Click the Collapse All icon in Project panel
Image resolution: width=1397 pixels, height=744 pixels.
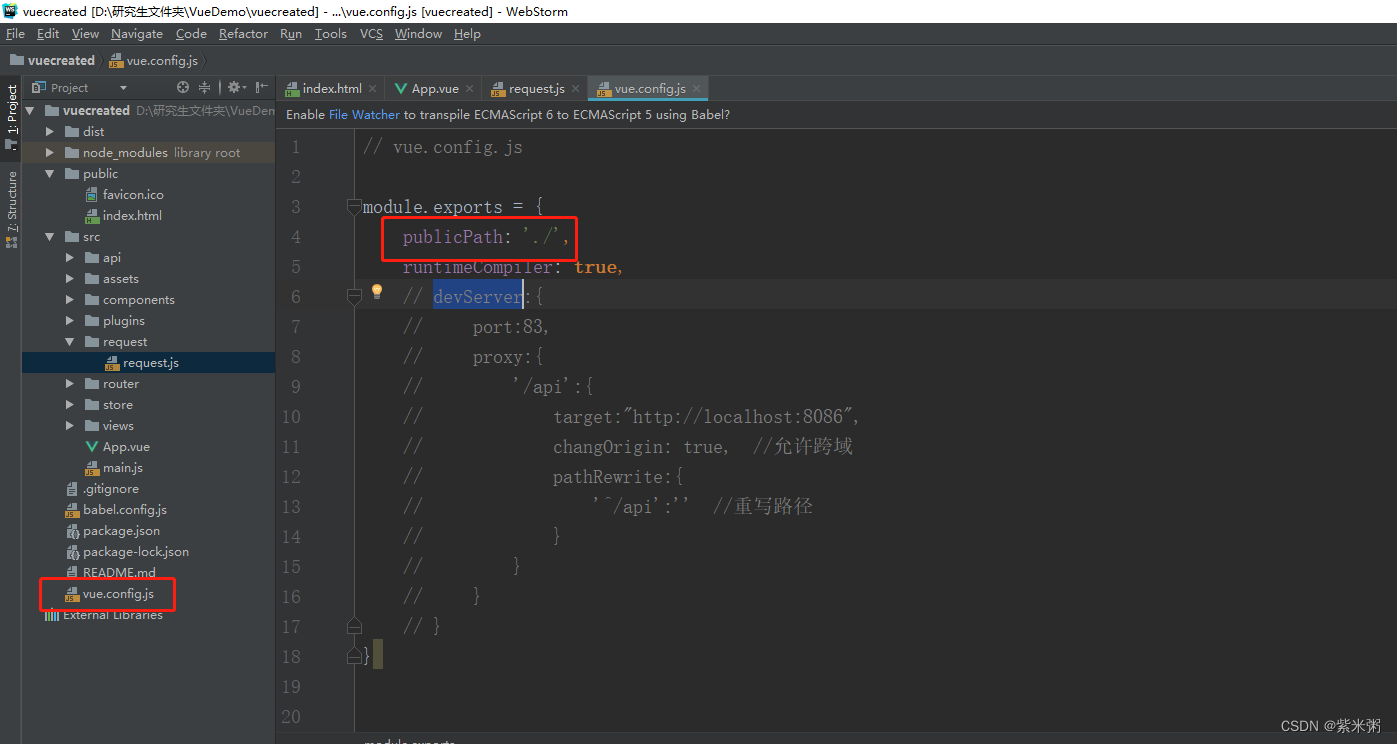point(205,88)
